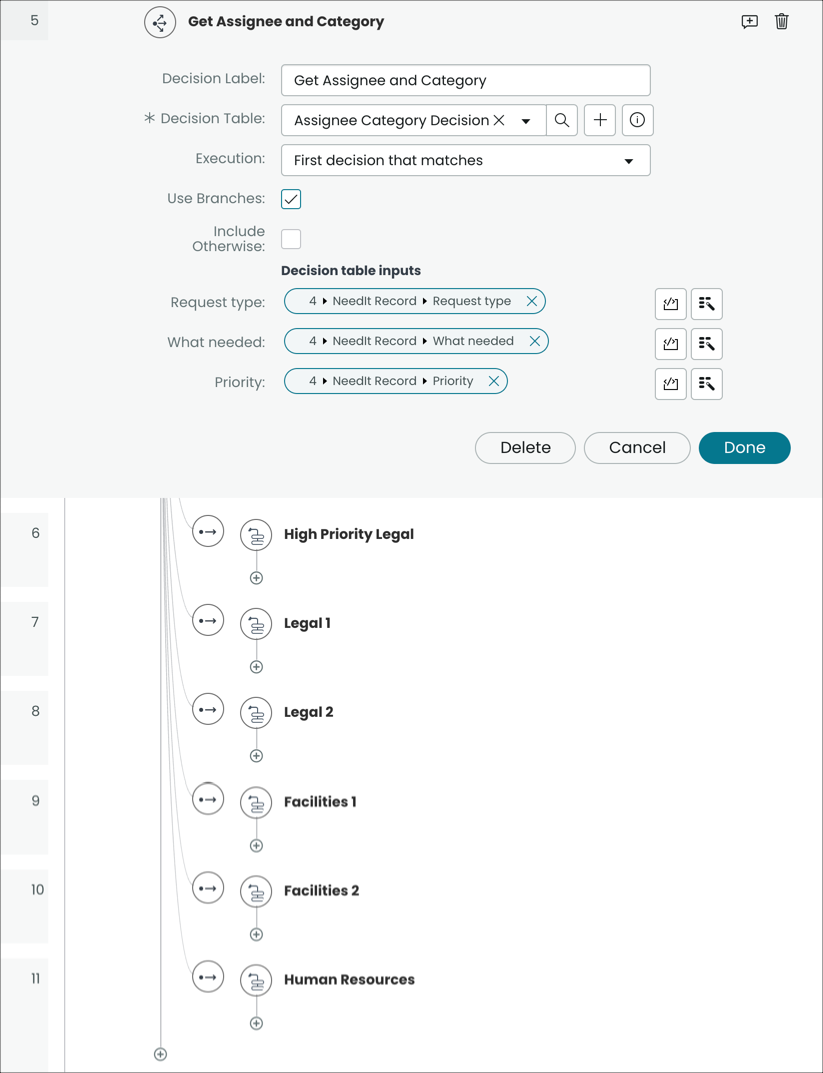The image size is (823, 1073).
Task: Remove the Assignee Category Decision selection
Action: [497, 120]
